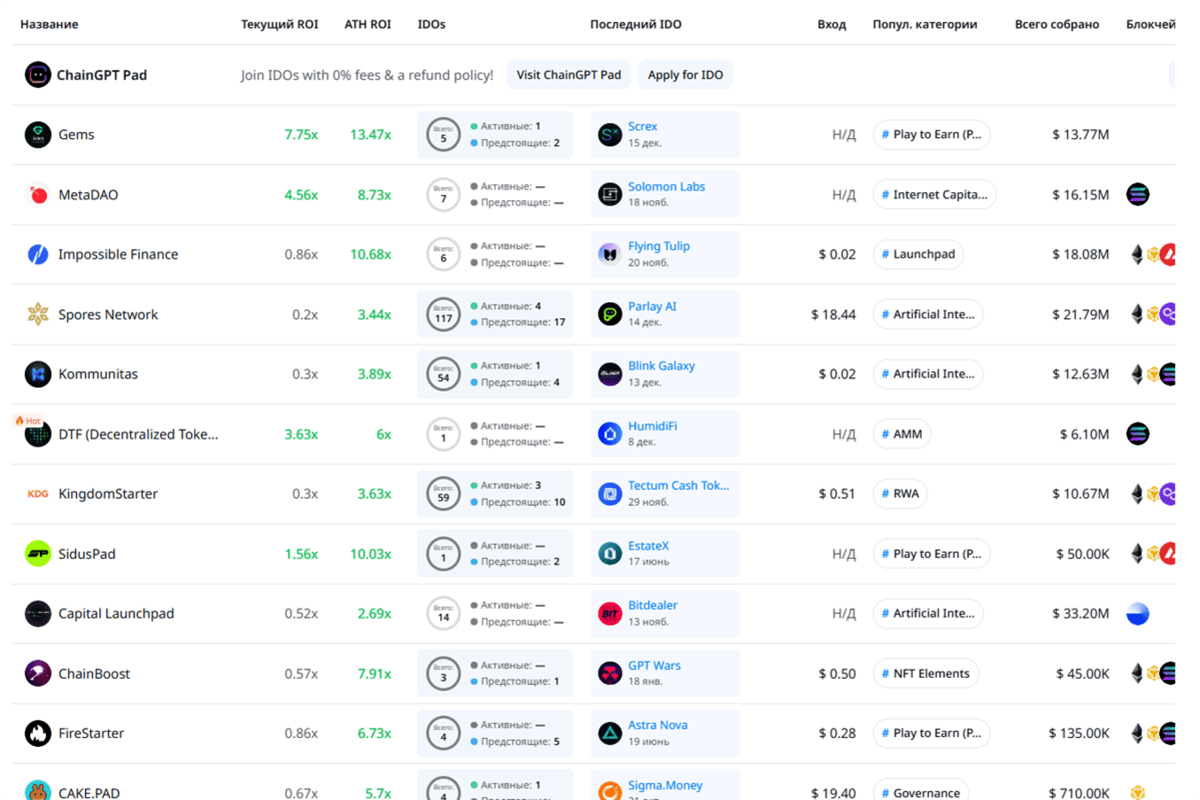Click the Gems launchpad logo
The image size is (1200, 800).
tap(38, 134)
